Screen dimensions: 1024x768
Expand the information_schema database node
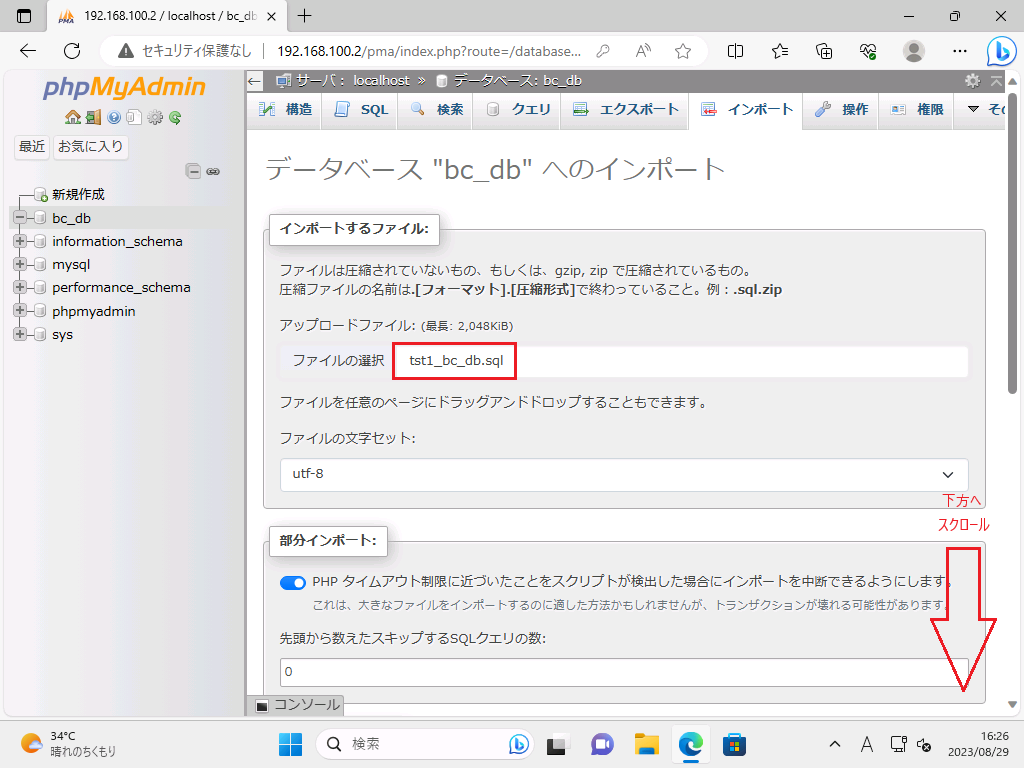click(20, 241)
